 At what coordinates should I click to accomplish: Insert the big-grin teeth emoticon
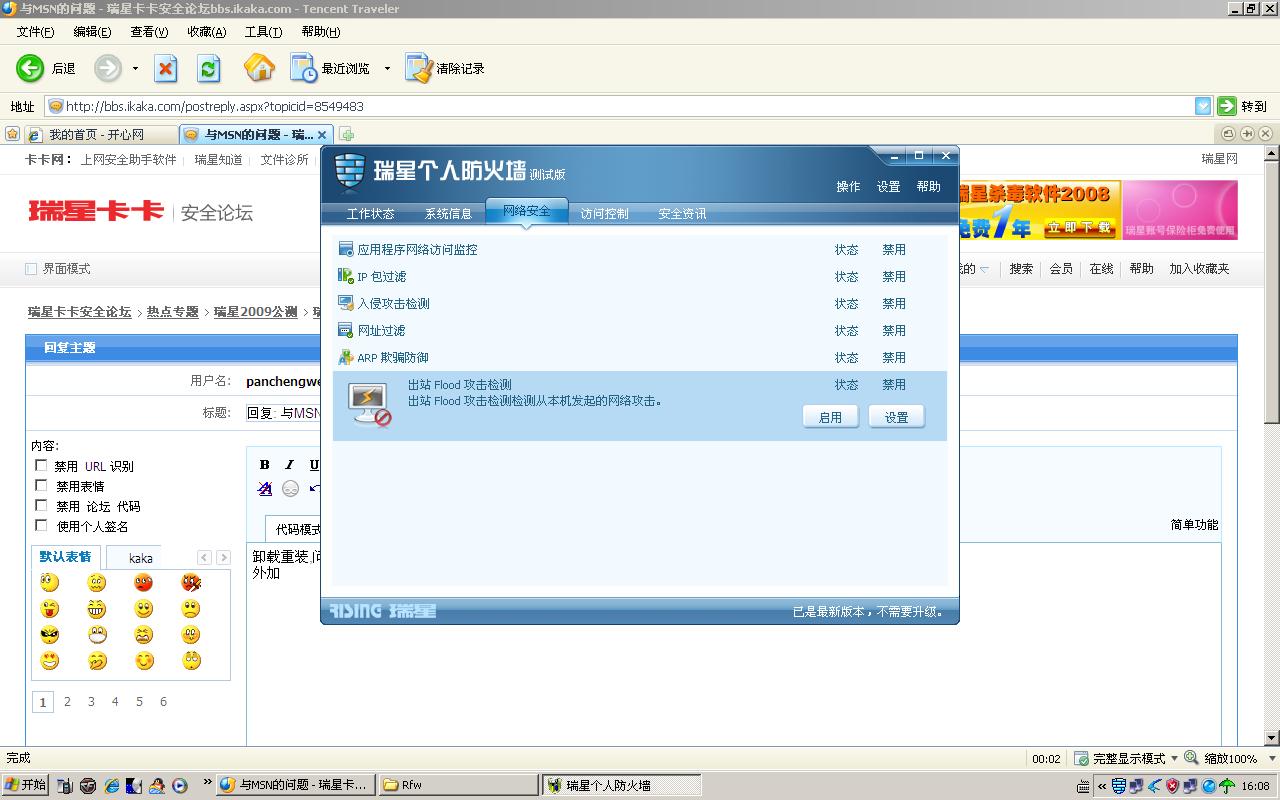coord(96,608)
